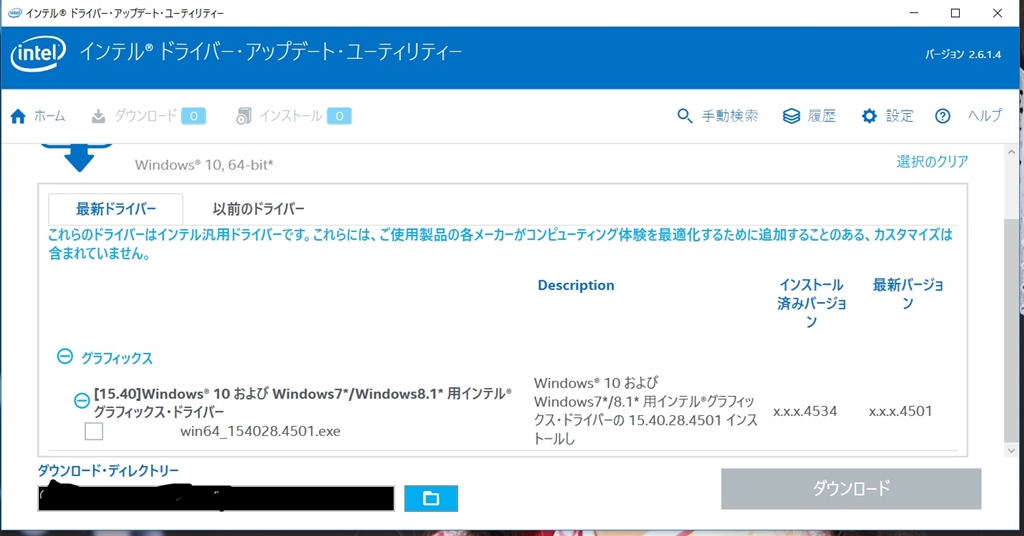Click the vertical scrollbar down arrow
Viewport: 1024px width, 536px height.
[x=1012, y=450]
